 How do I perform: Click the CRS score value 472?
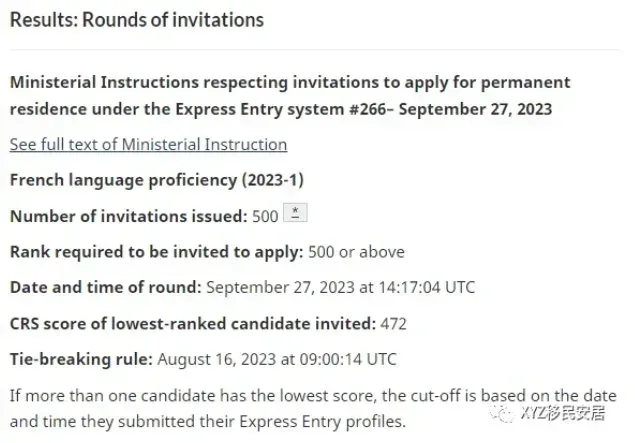click(x=393, y=324)
